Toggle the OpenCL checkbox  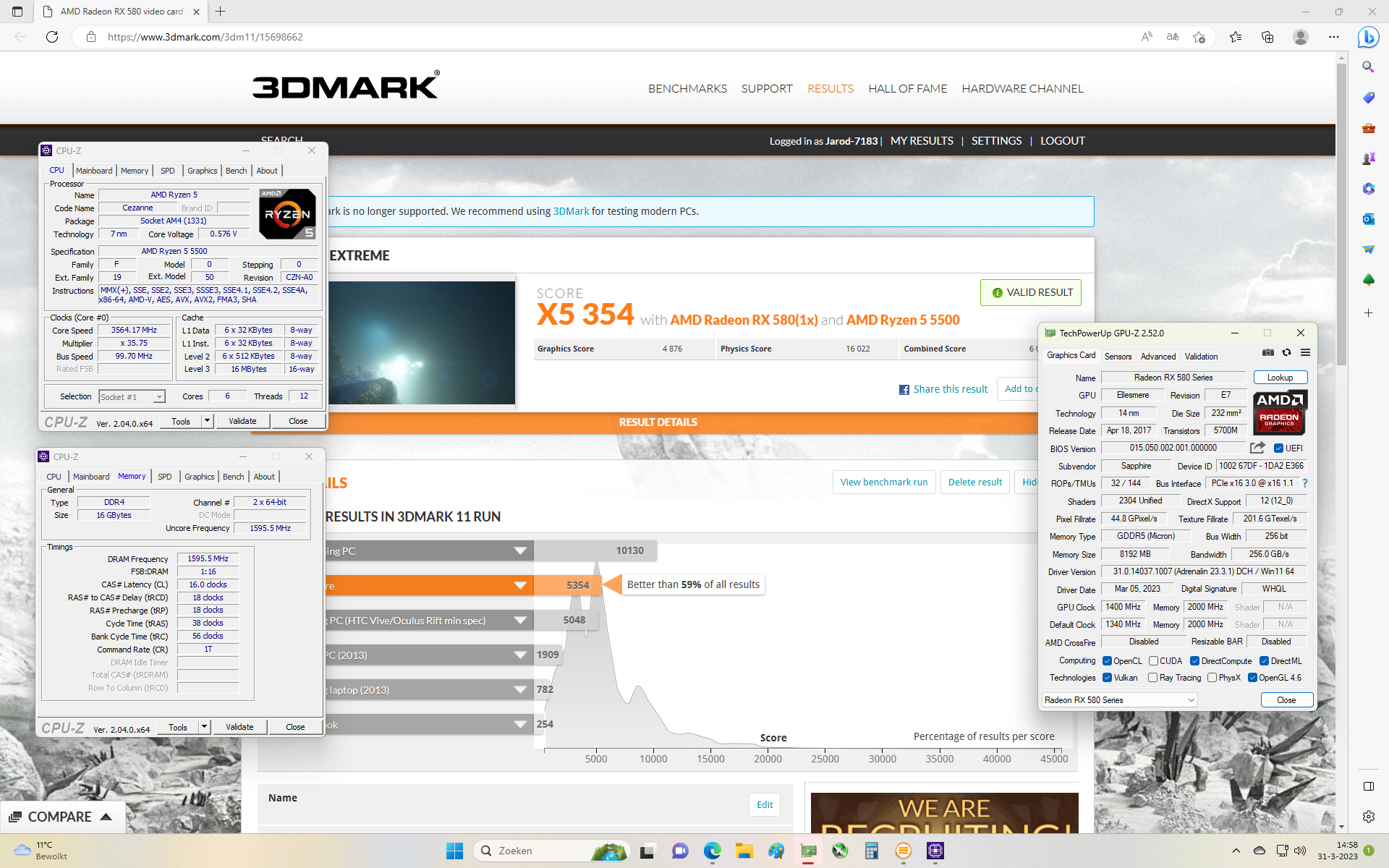[1107, 661]
